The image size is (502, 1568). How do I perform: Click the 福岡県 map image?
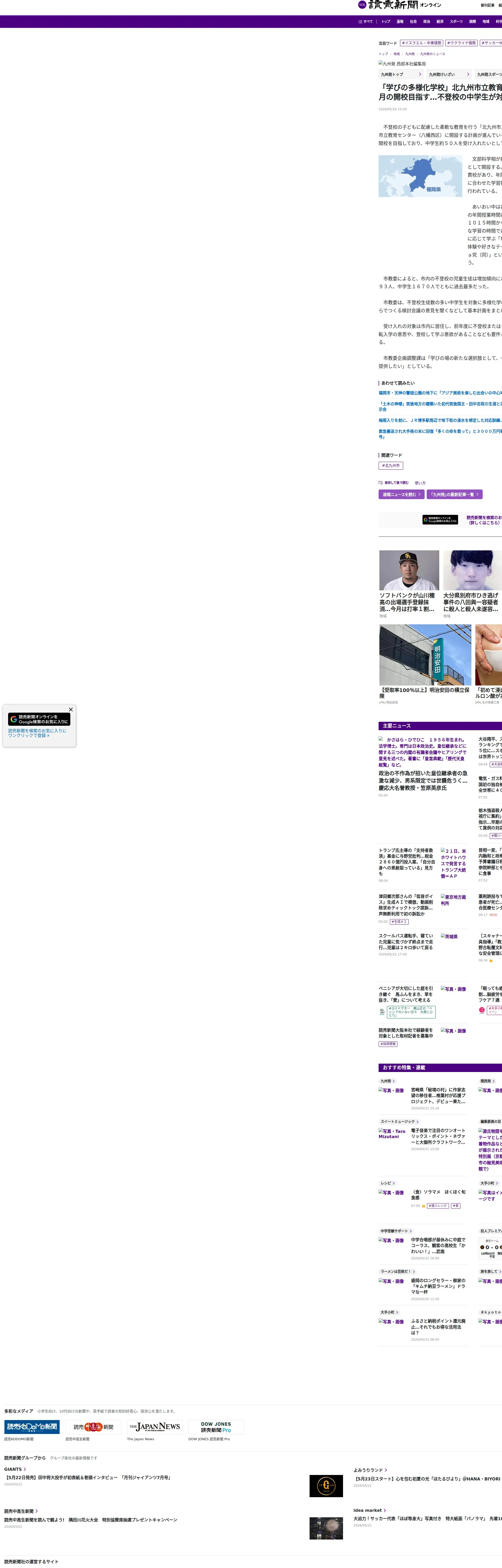click(x=420, y=176)
